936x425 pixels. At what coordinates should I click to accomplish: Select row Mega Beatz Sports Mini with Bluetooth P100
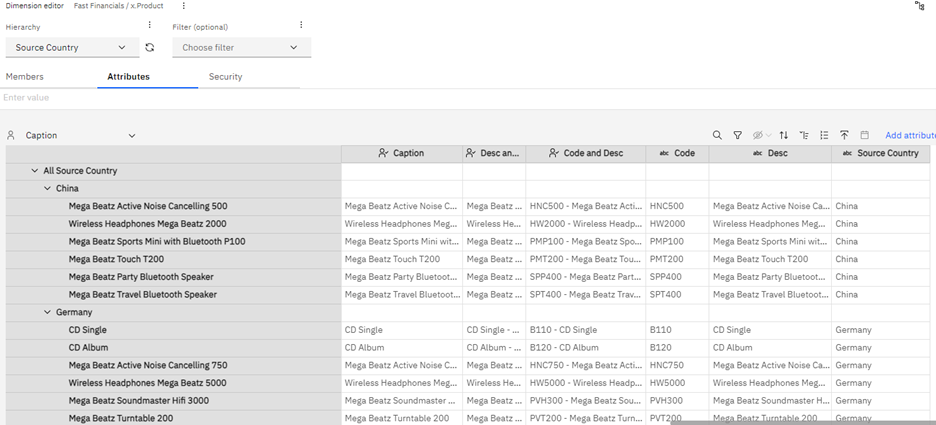174,242
